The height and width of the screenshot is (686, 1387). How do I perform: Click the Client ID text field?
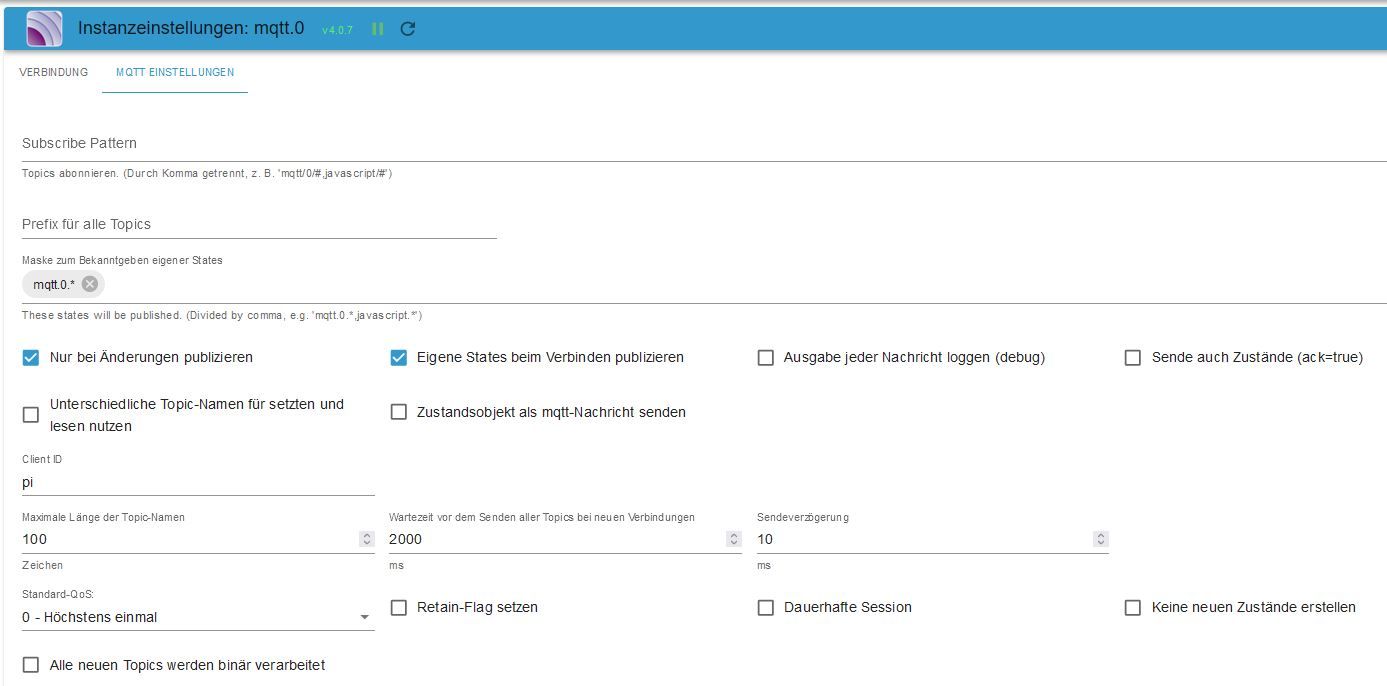(x=198, y=482)
